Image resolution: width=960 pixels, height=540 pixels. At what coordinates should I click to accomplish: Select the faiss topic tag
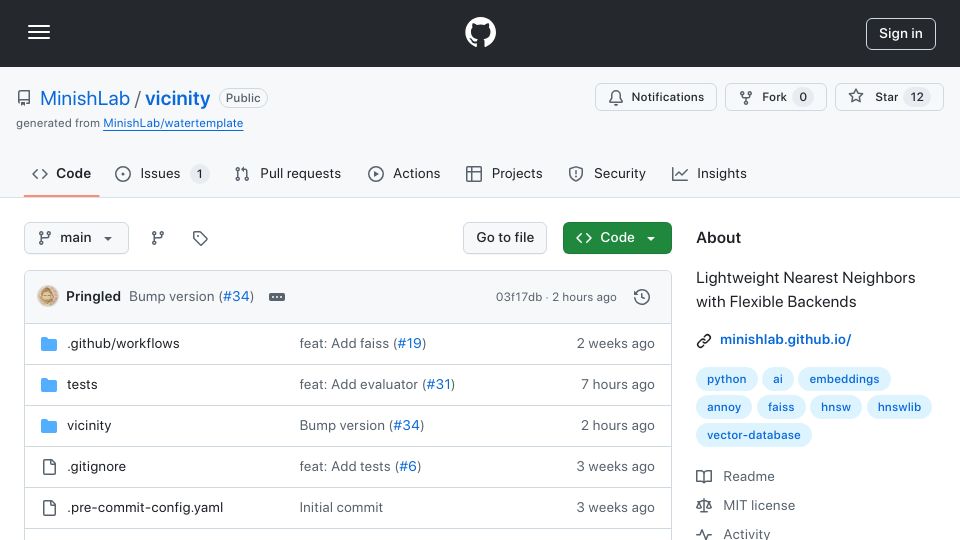(781, 407)
